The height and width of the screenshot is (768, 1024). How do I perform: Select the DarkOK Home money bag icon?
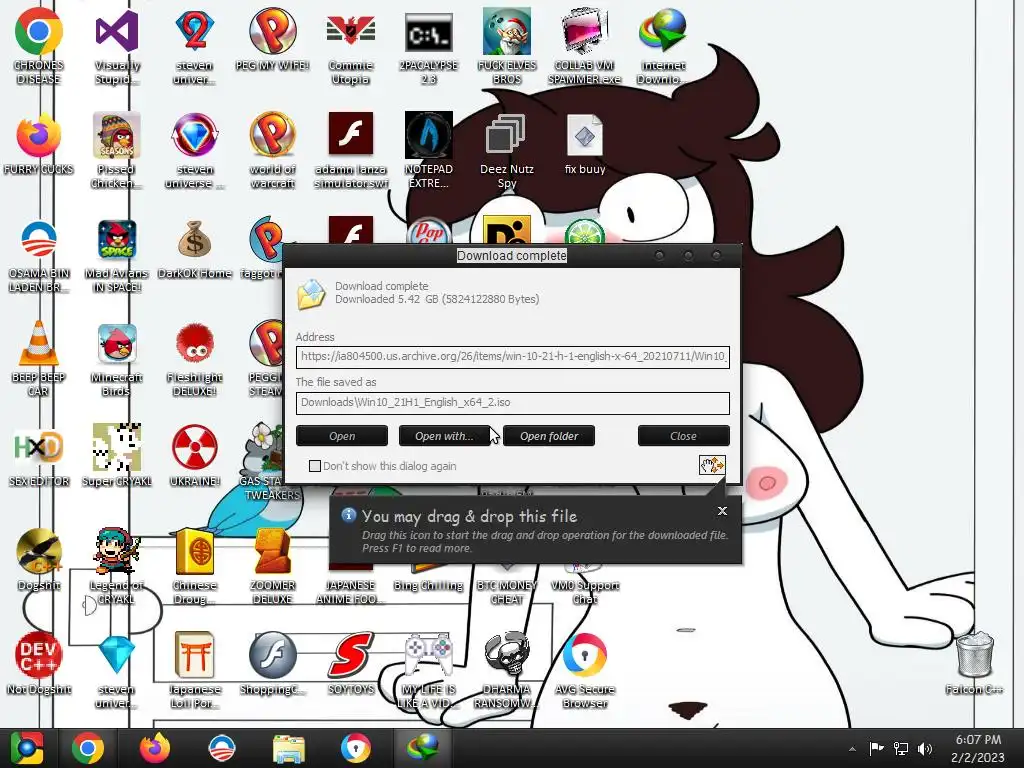point(195,249)
